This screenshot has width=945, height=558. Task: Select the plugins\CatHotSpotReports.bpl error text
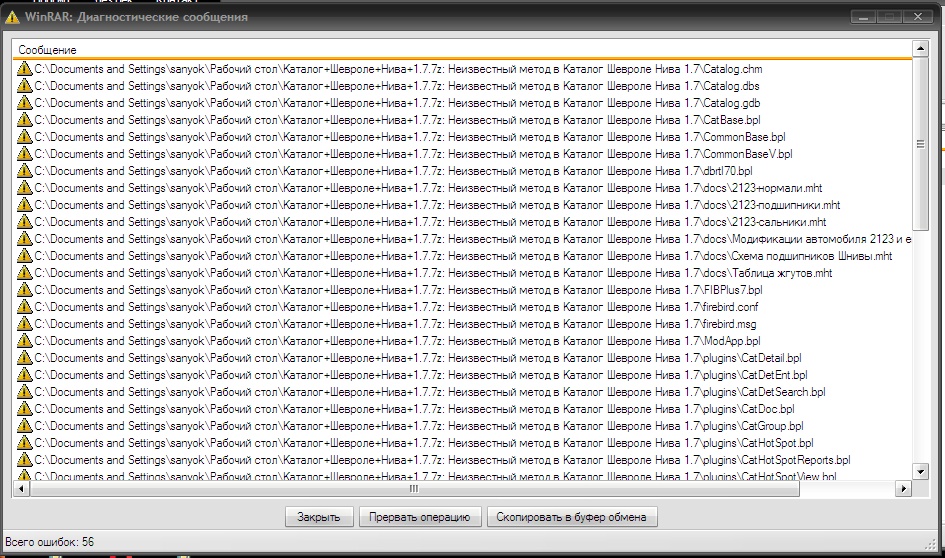[442, 459]
